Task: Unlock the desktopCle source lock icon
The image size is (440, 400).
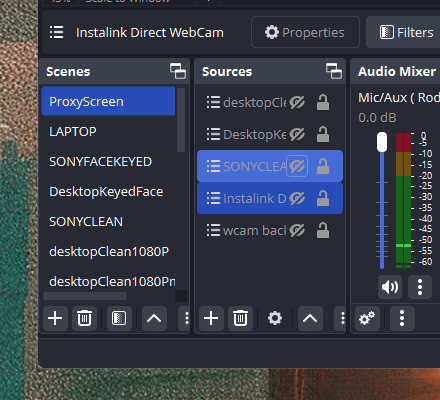Action: 323,102
